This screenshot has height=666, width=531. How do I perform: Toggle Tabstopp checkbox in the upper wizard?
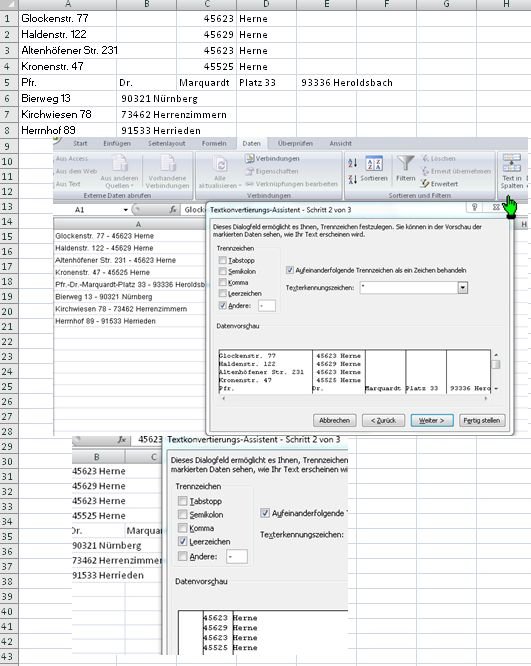coord(223,260)
